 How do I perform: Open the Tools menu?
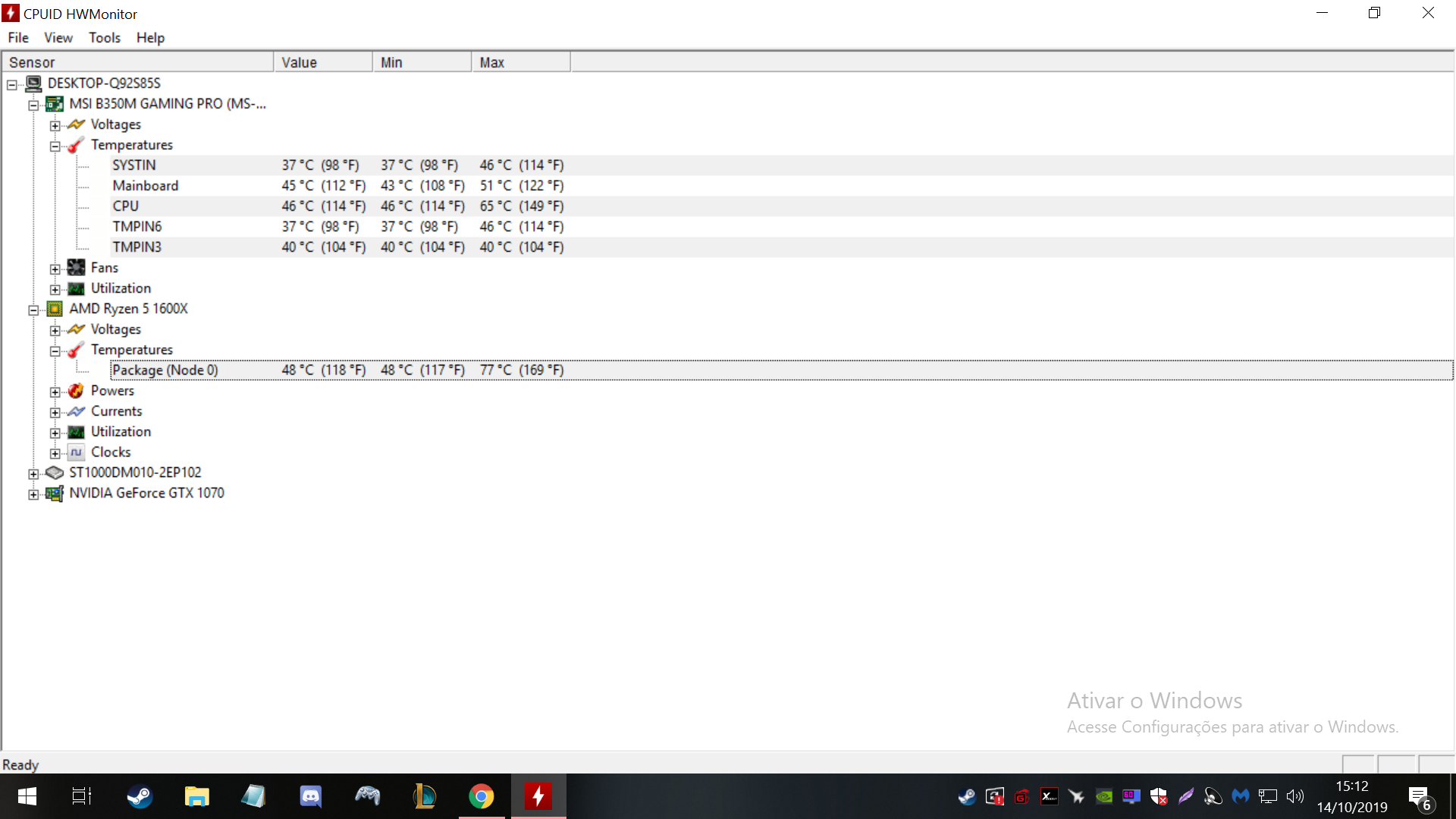(105, 37)
